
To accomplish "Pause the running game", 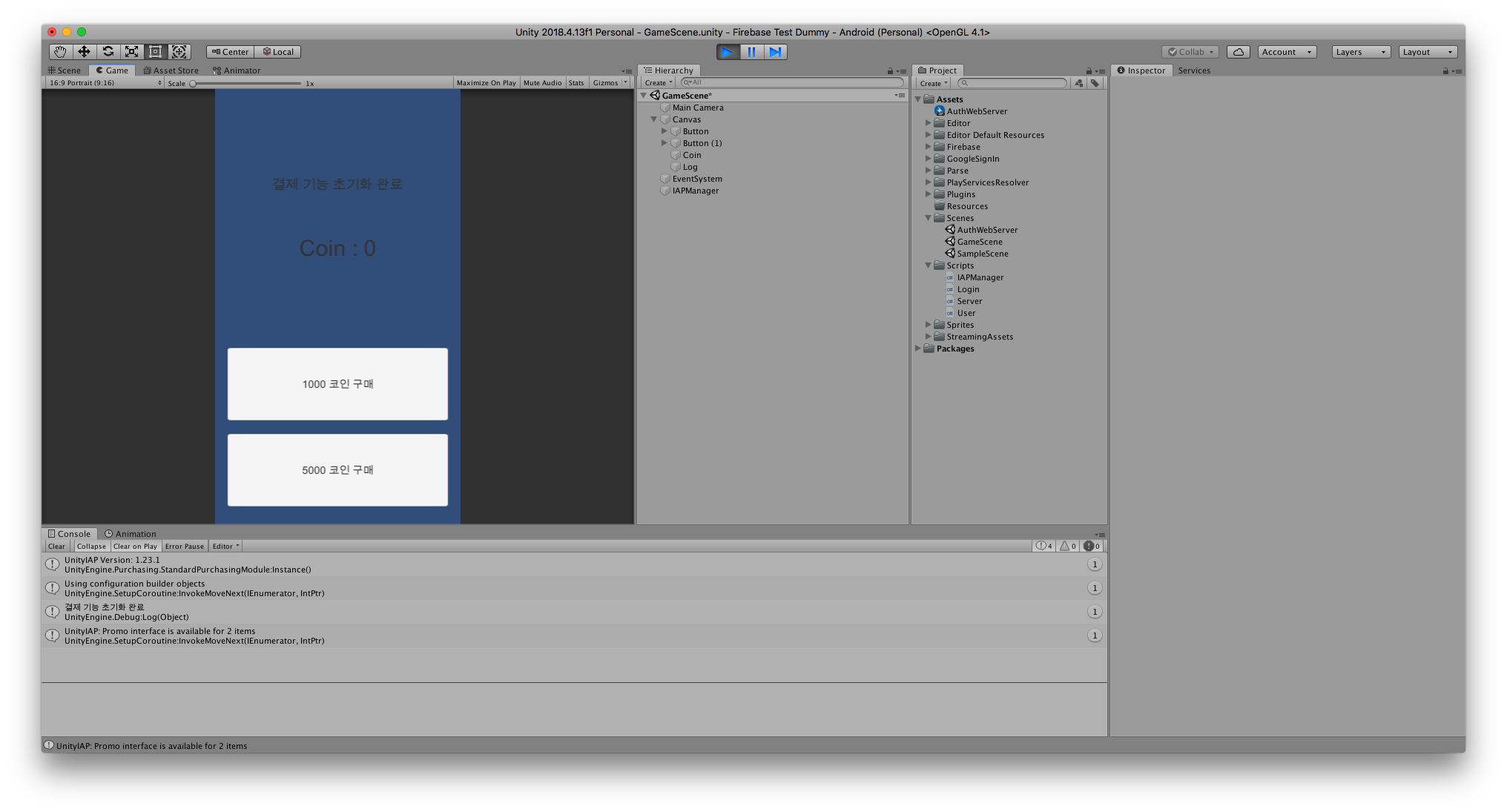I will point(751,52).
